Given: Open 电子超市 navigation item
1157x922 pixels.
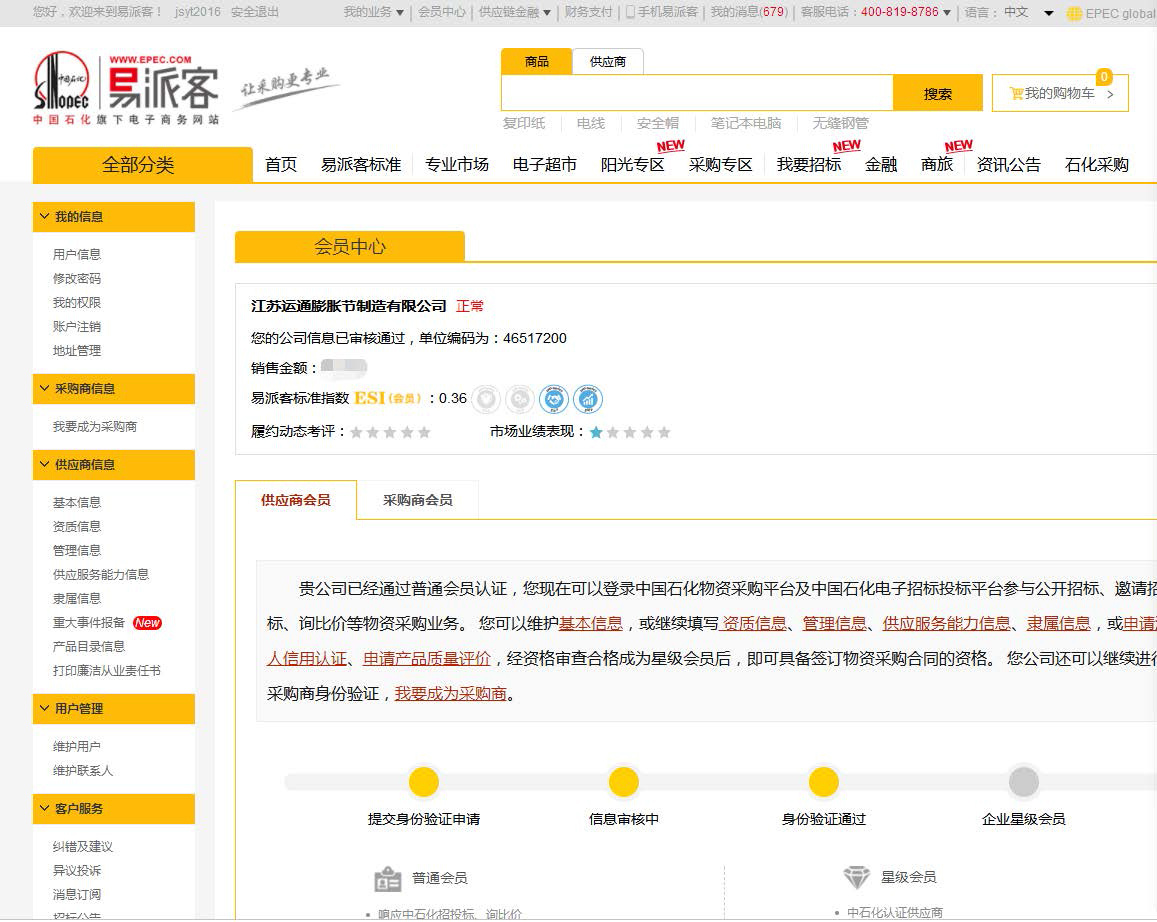Looking at the screenshot, I should [545, 164].
